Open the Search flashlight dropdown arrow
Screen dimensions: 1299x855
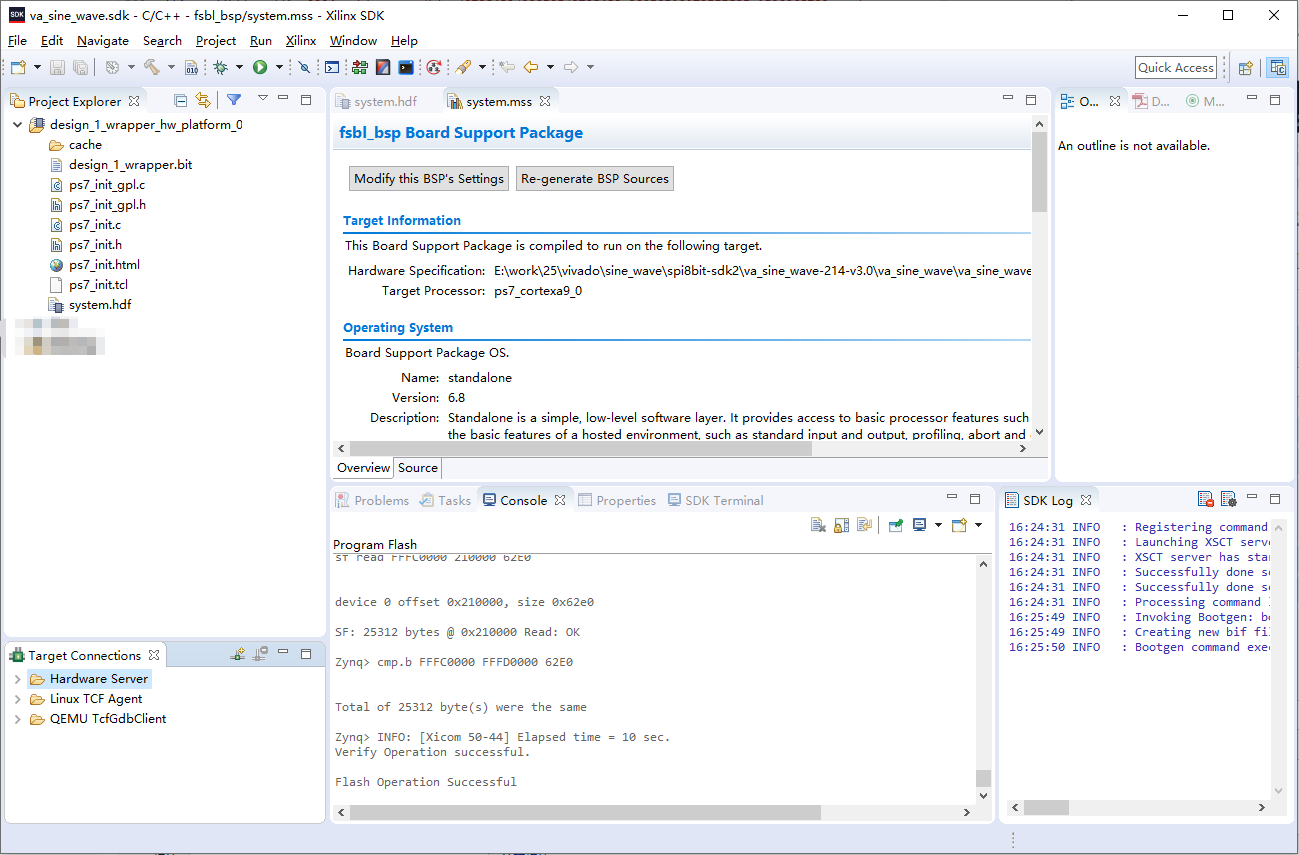tap(482, 67)
